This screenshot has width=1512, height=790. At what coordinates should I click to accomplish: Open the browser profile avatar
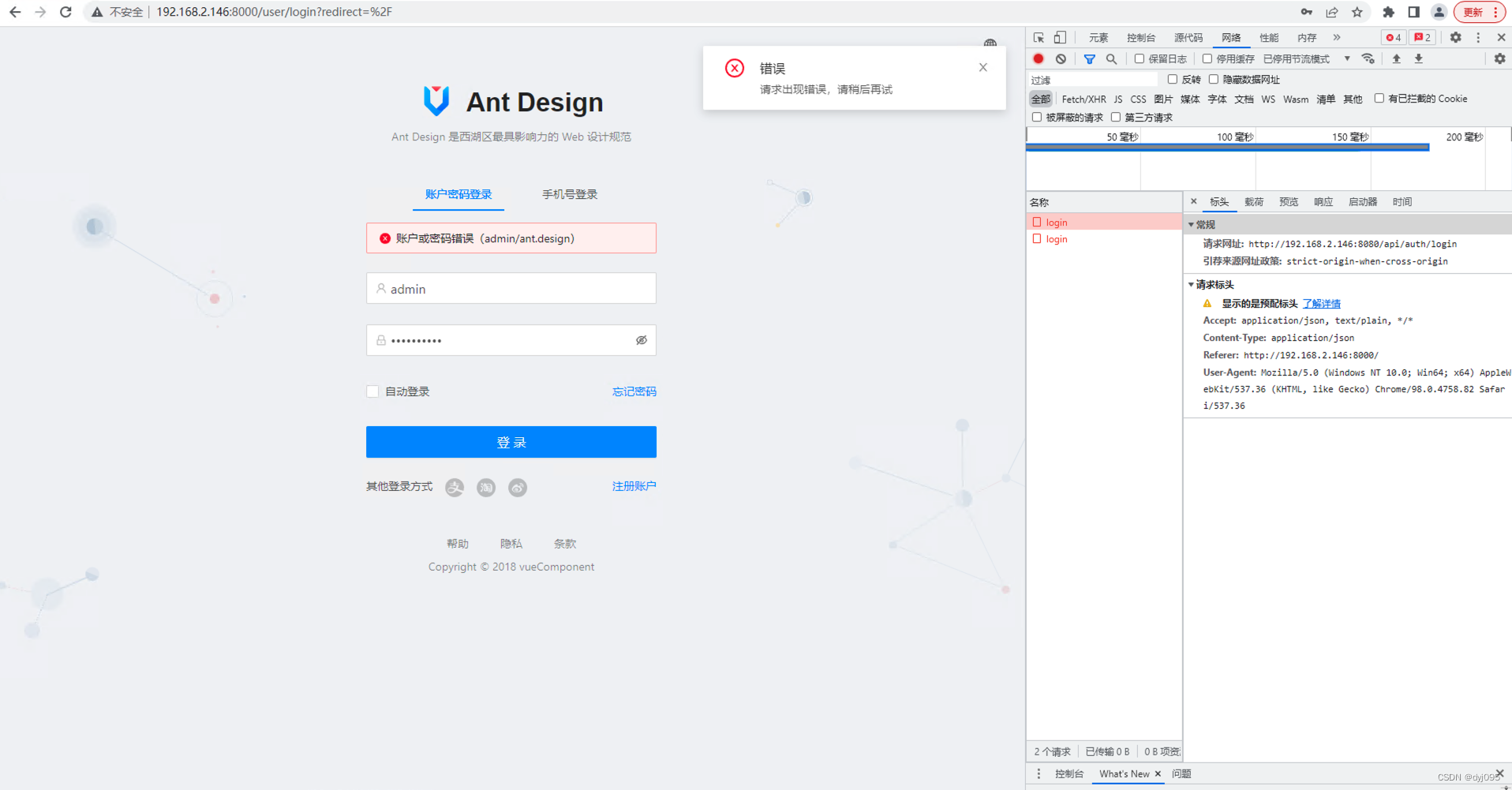coord(1439,12)
